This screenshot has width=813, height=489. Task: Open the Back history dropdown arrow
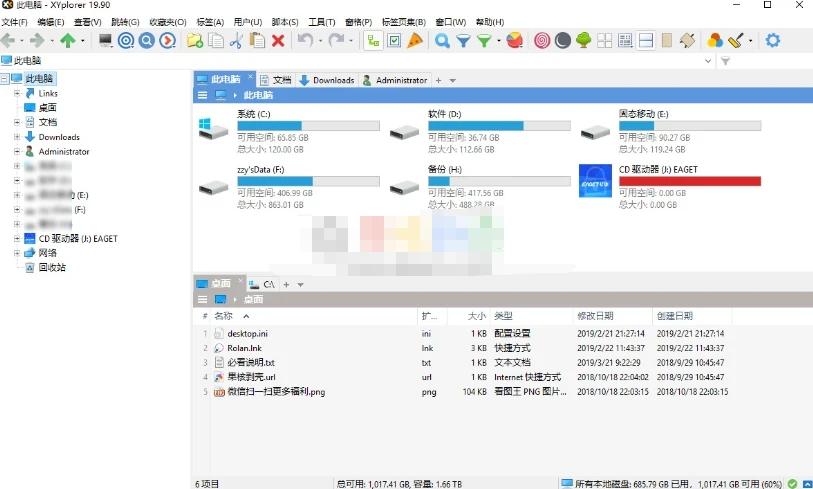point(22,40)
